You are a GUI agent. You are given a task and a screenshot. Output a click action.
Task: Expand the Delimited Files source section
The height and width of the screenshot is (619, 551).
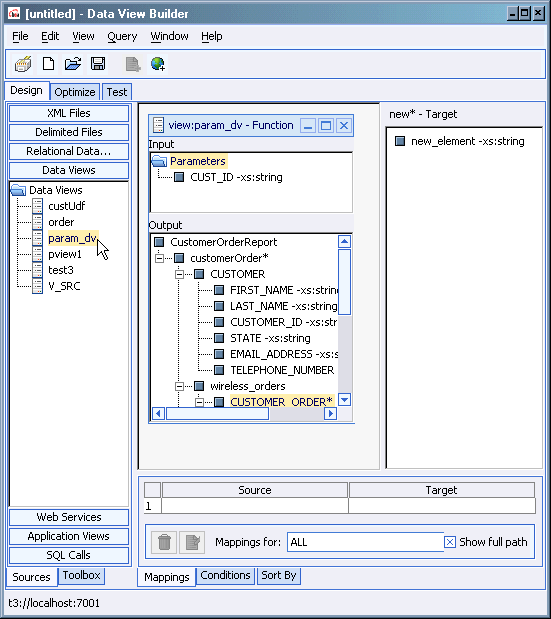(x=69, y=132)
